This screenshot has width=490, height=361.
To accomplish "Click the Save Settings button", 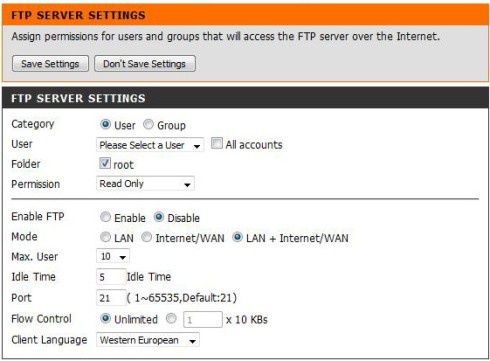I will [x=50, y=64].
